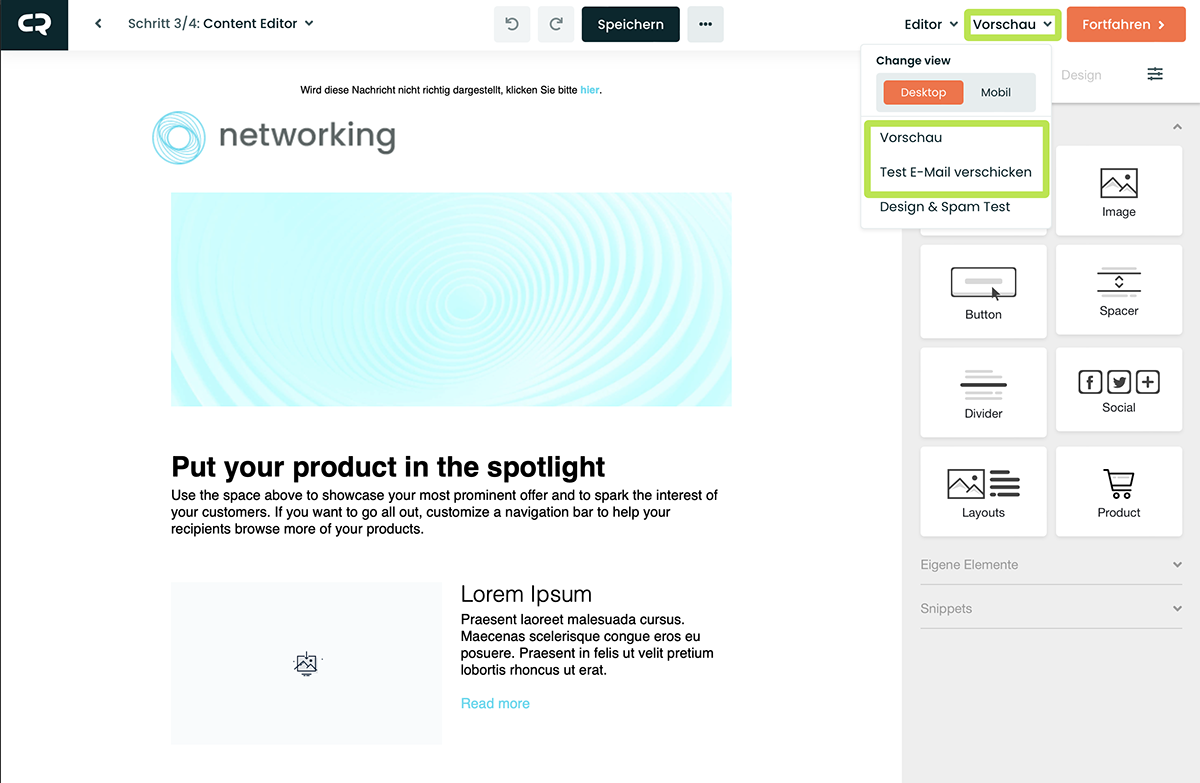Image resolution: width=1200 pixels, height=783 pixels.
Task: Click the back arrow next to Schritt 3/4
Action: 98,24
